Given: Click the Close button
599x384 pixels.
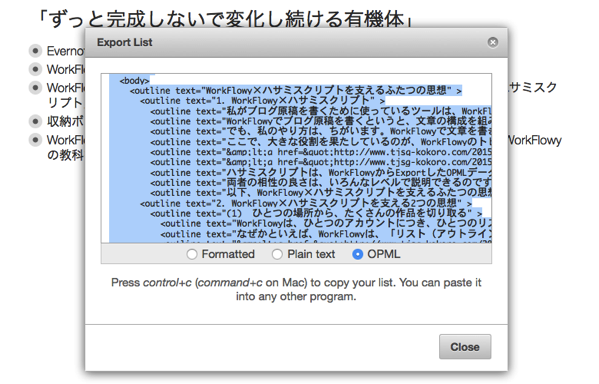Looking at the screenshot, I should pyautogui.click(x=465, y=347).
